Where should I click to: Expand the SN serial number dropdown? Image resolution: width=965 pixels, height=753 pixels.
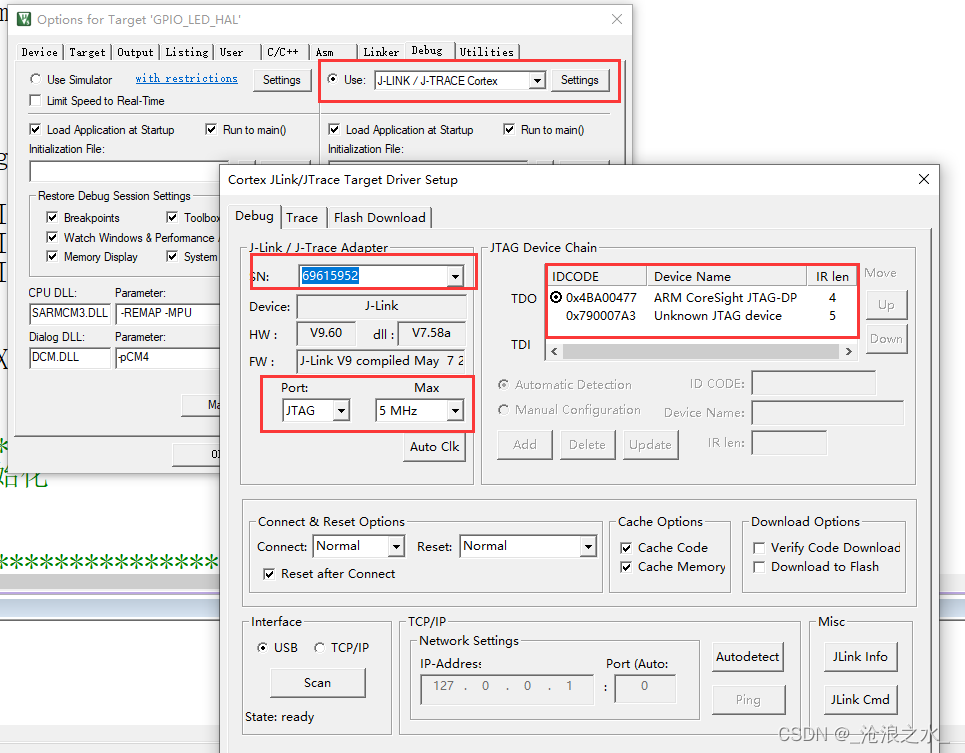click(455, 276)
